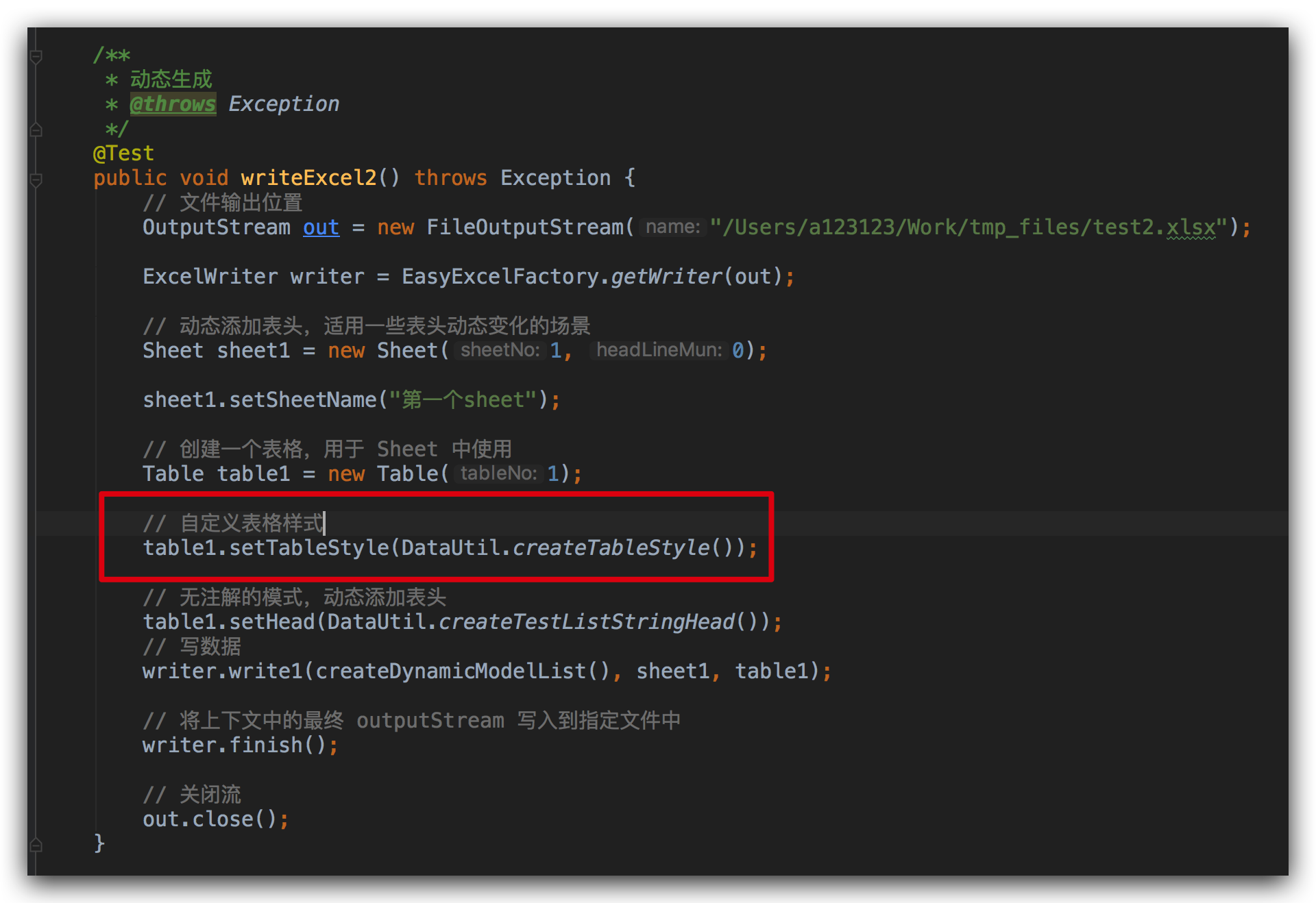Click the setSheetName method call

pos(302,400)
